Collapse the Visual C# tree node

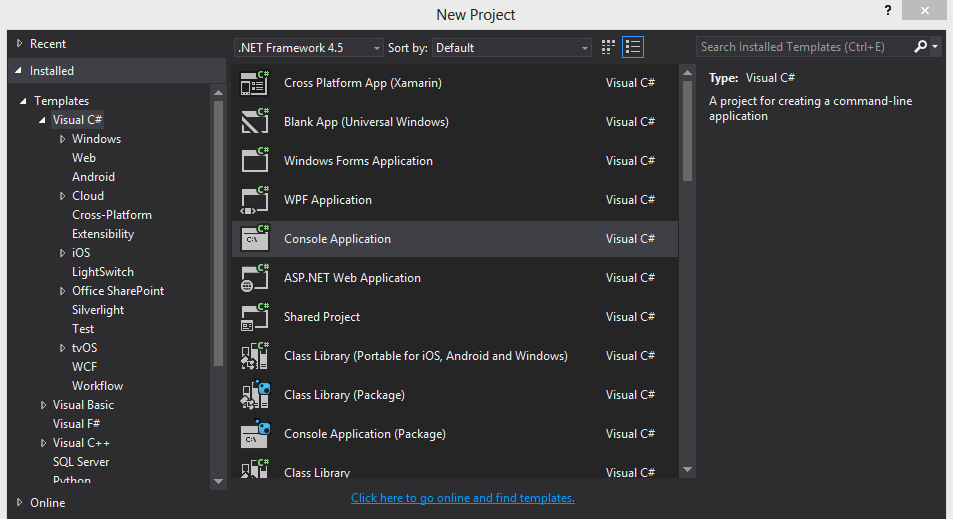43,120
